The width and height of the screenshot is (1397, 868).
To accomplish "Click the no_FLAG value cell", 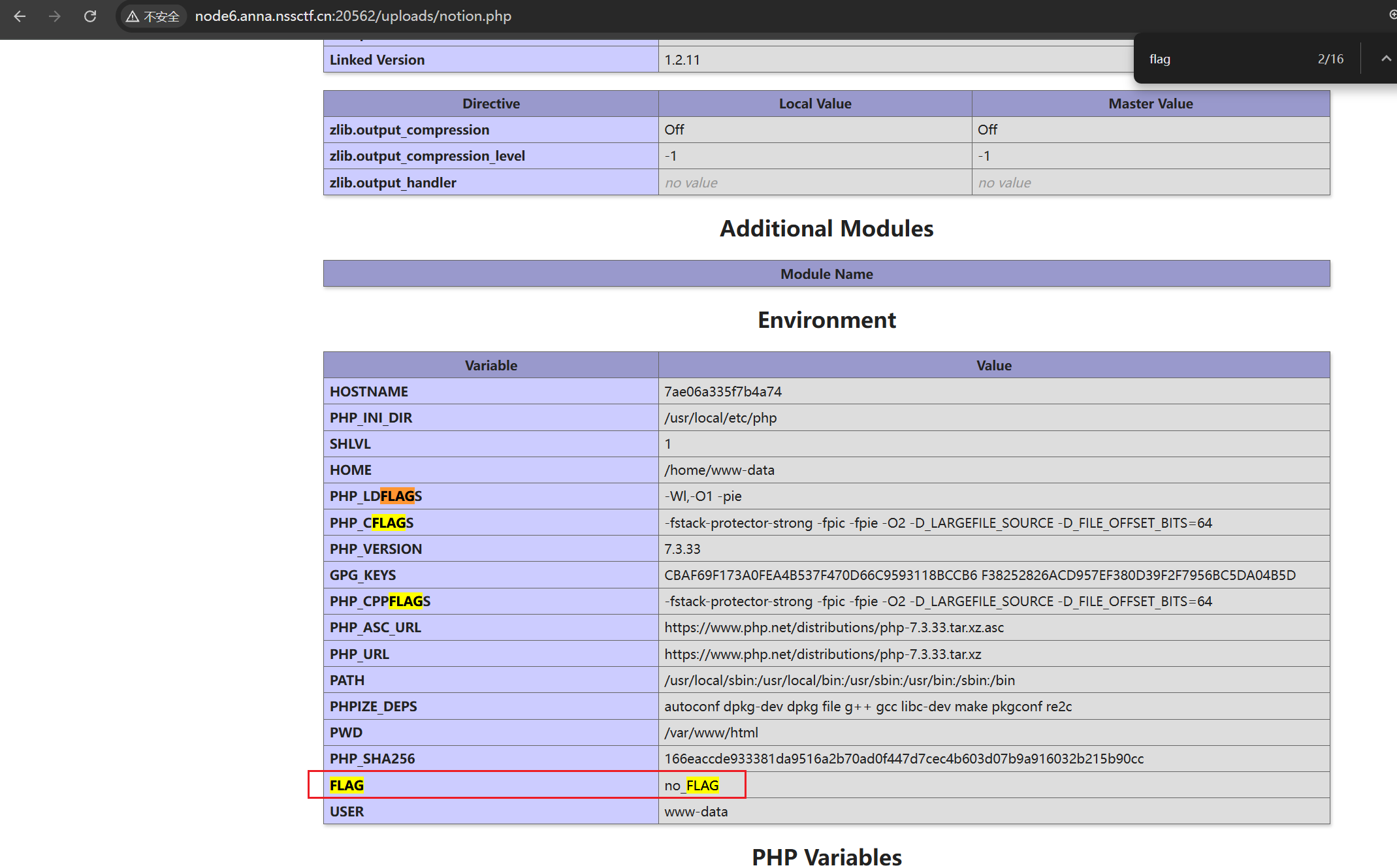I will coord(692,785).
